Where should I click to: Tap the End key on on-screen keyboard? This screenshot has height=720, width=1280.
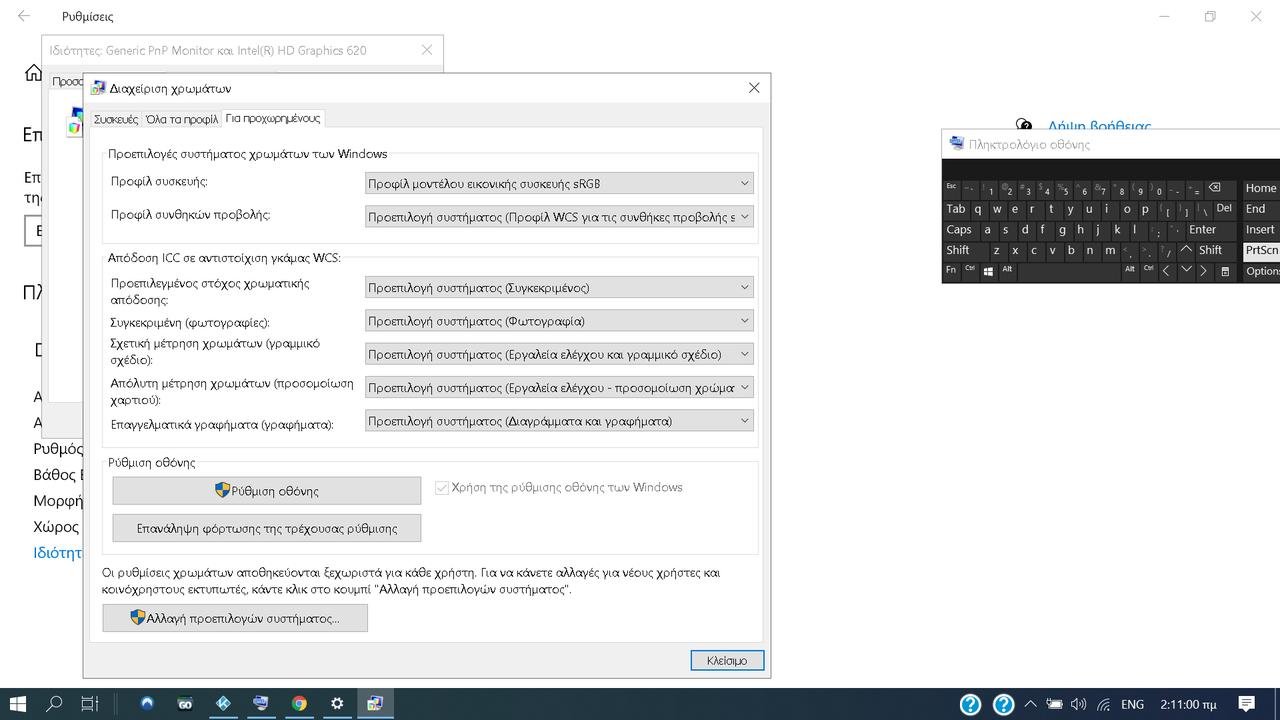(x=1261, y=209)
